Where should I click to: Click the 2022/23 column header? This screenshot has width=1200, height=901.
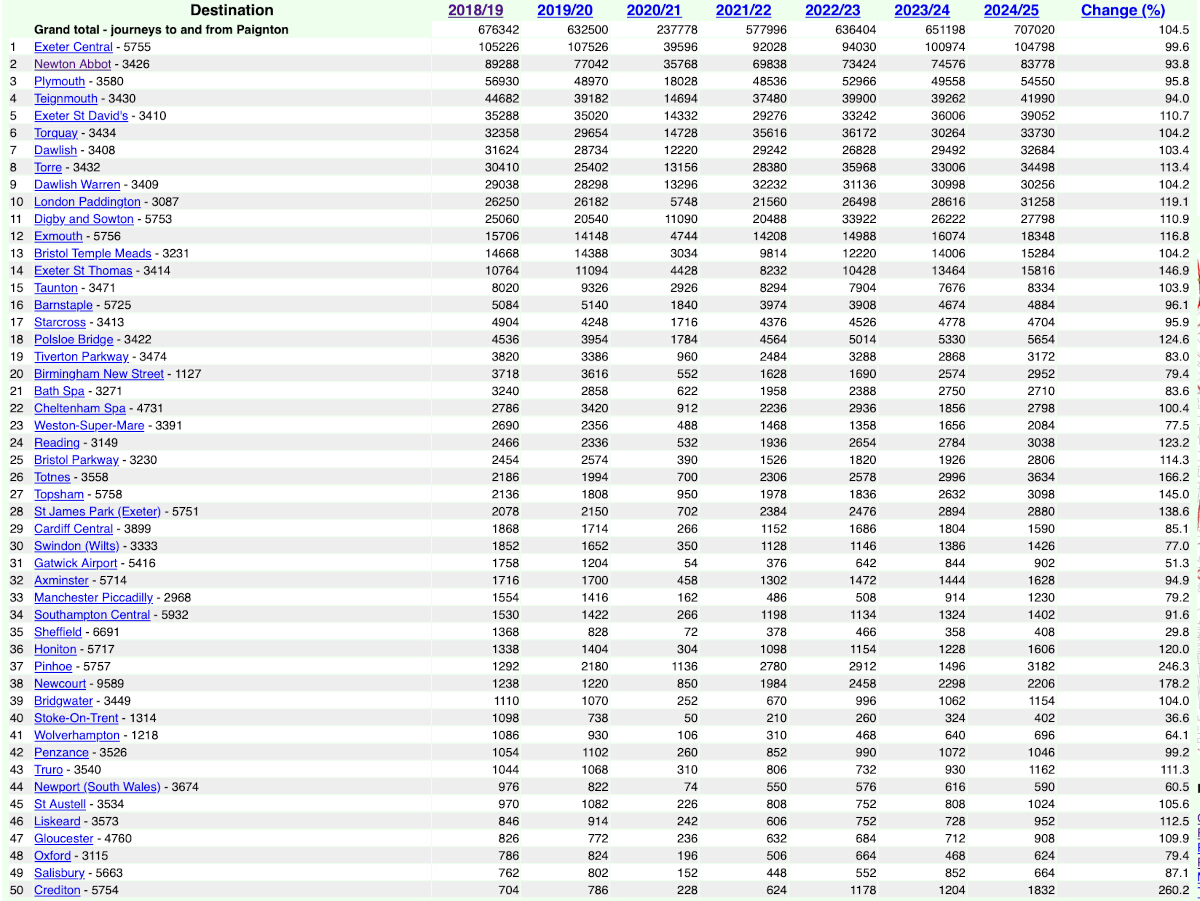point(833,10)
